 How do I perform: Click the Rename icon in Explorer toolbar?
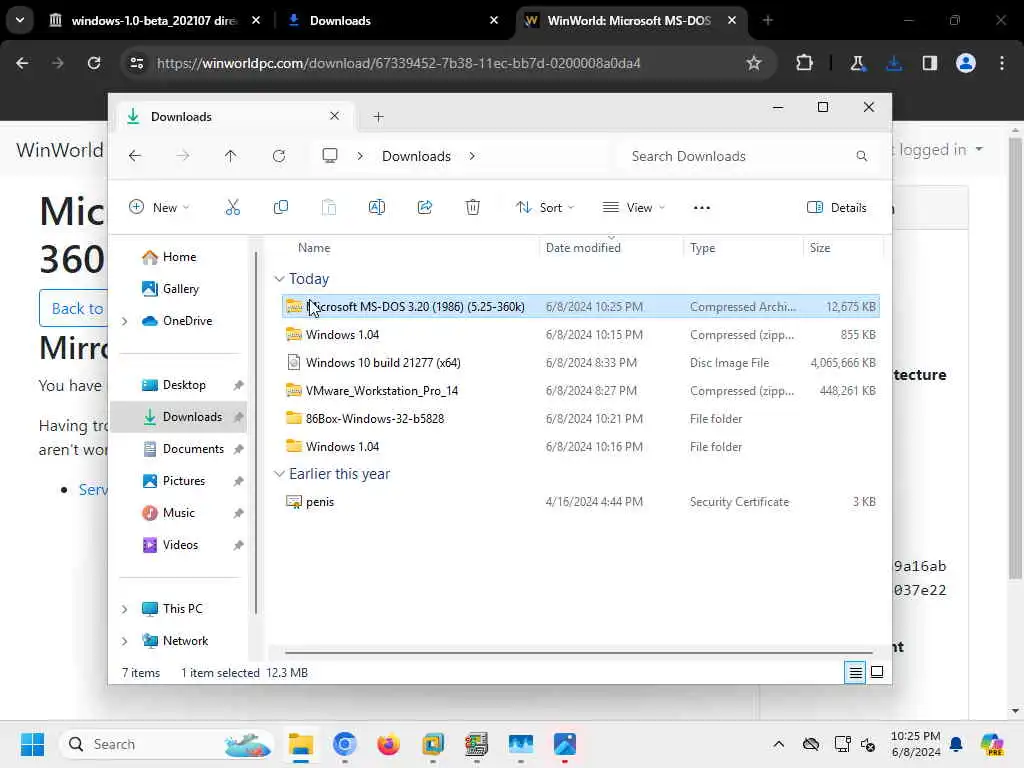377,208
